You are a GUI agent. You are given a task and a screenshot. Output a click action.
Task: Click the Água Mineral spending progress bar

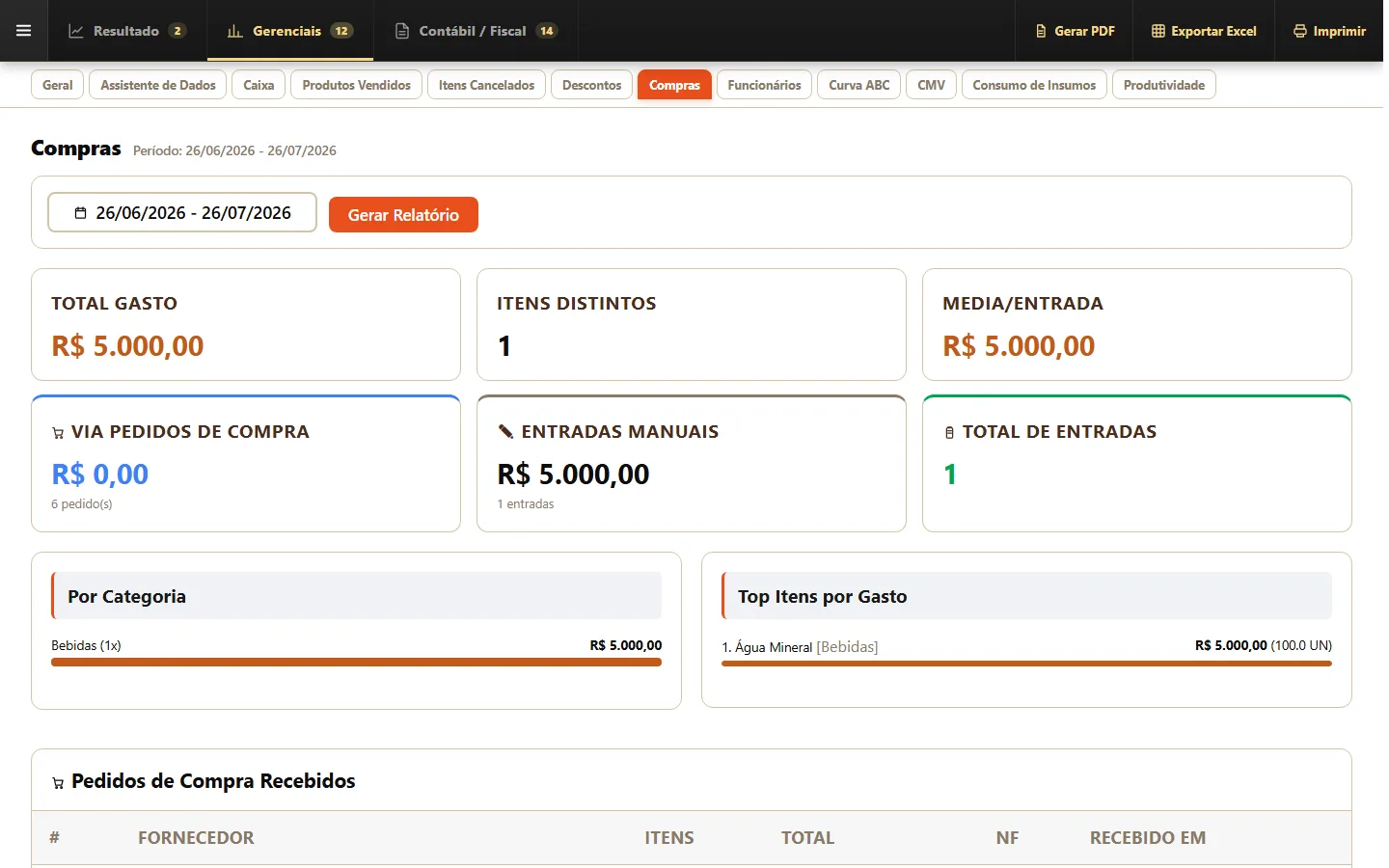[x=1026, y=664]
